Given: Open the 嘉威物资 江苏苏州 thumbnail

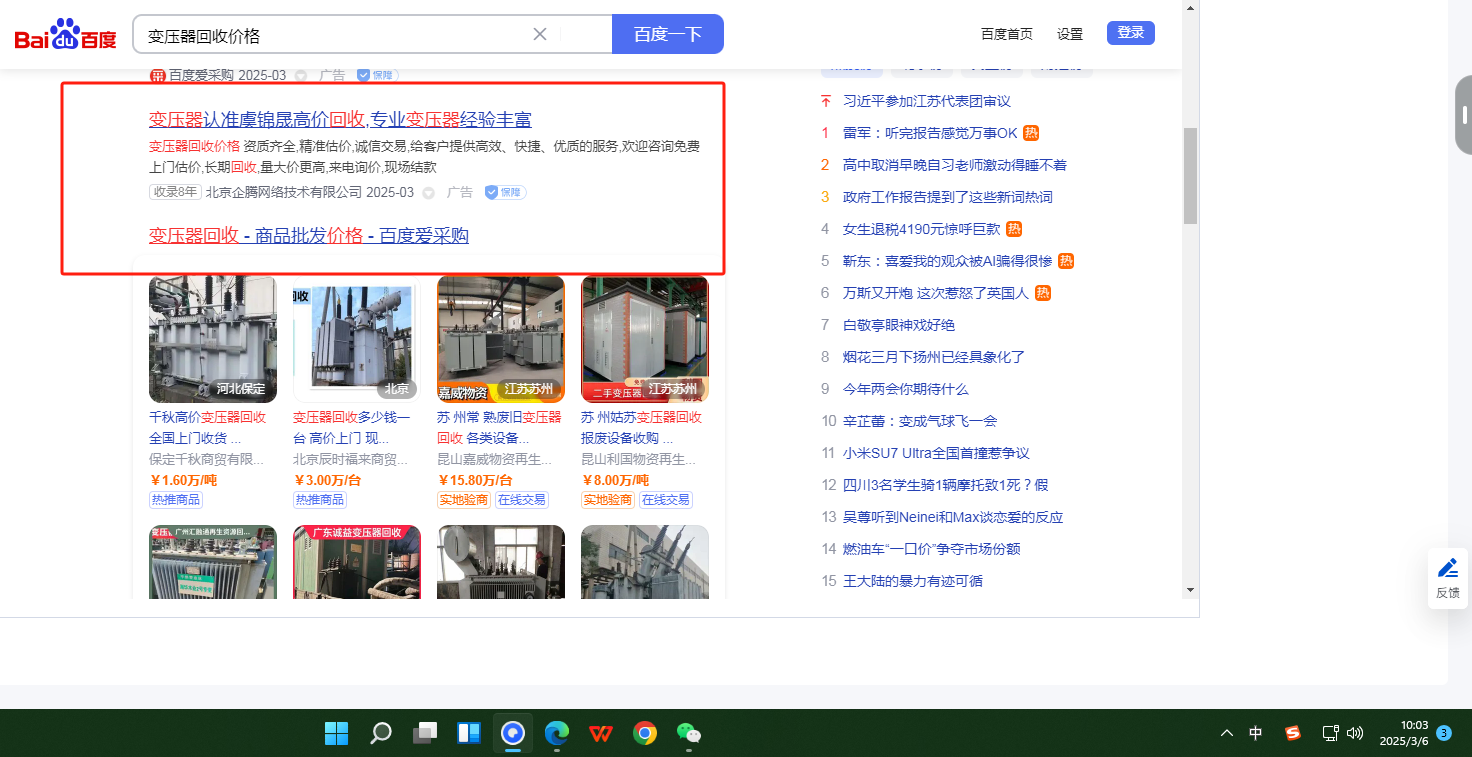Looking at the screenshot, I should pos(501,339).
